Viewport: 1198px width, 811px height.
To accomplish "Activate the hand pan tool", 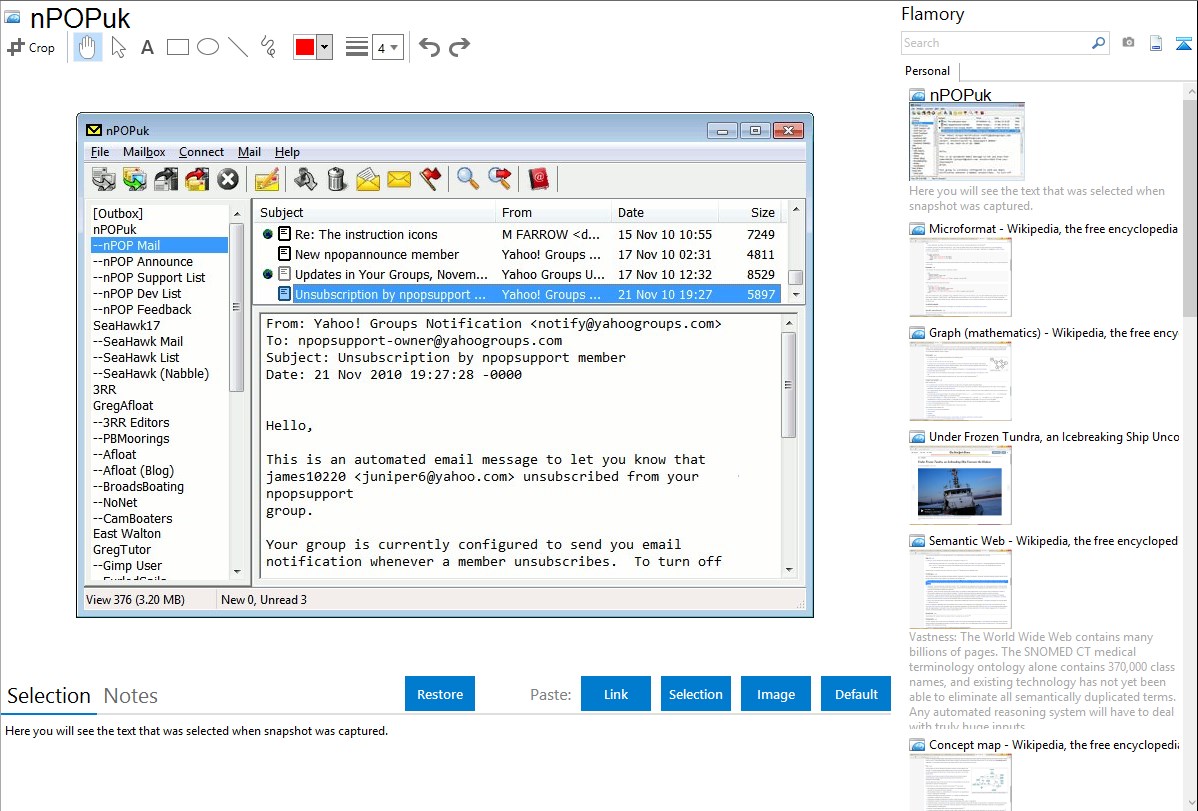I will click(x=88, y=47).
